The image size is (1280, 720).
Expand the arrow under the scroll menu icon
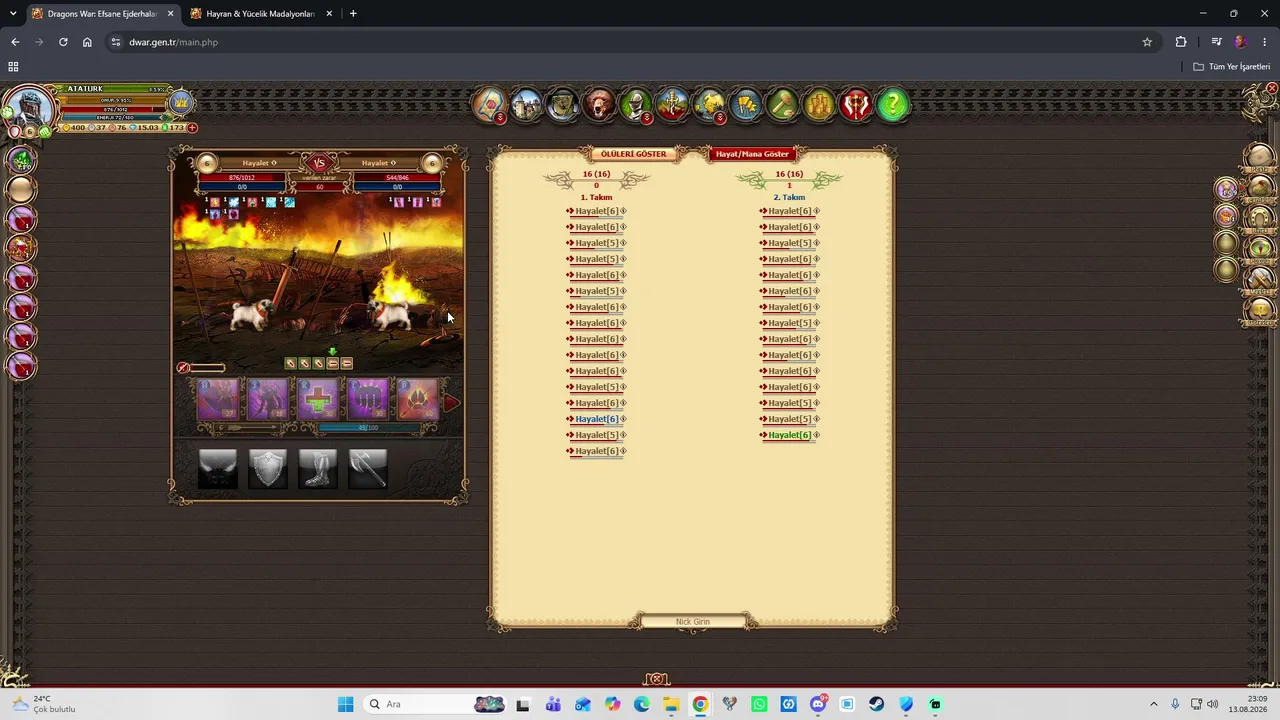(502, 118)
